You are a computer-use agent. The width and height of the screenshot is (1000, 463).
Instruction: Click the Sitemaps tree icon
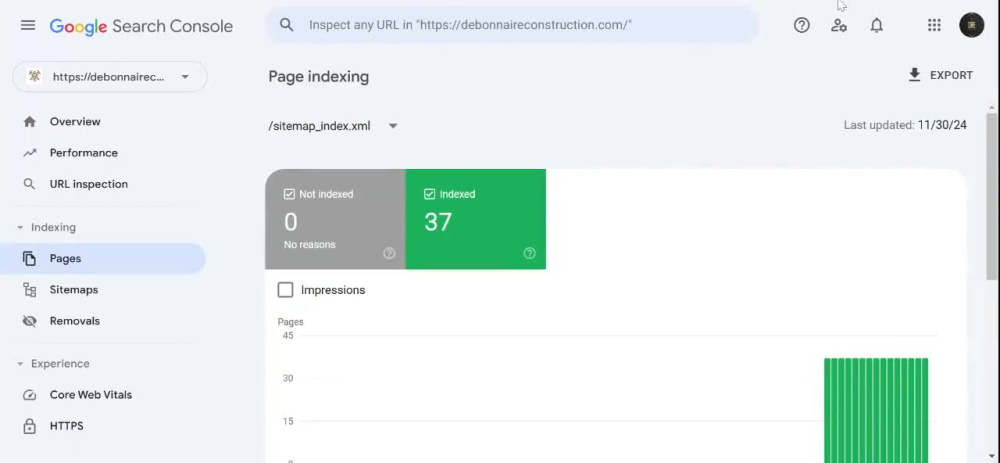click(29, 290)
